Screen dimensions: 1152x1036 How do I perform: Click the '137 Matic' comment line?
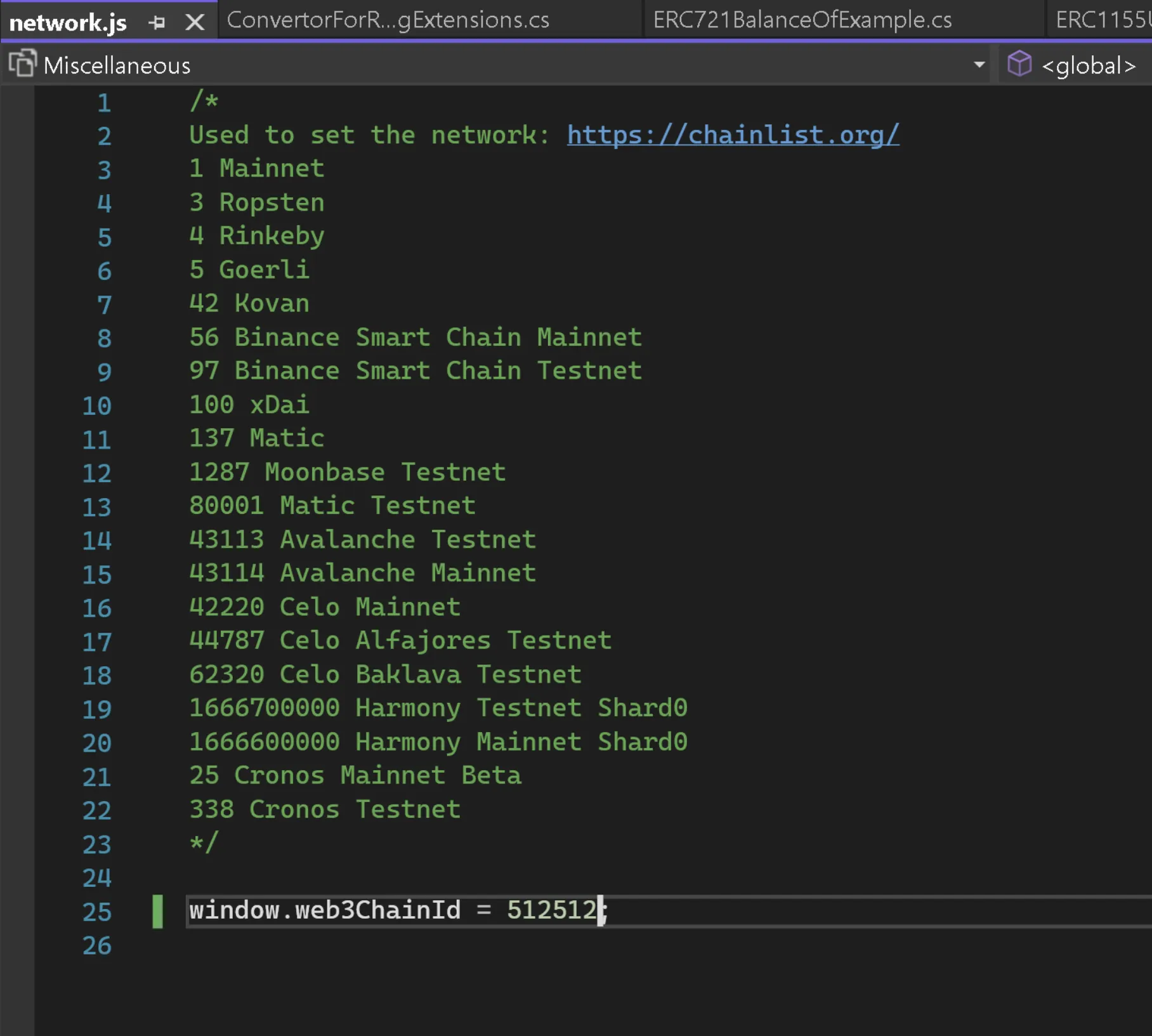pos(257,438)
